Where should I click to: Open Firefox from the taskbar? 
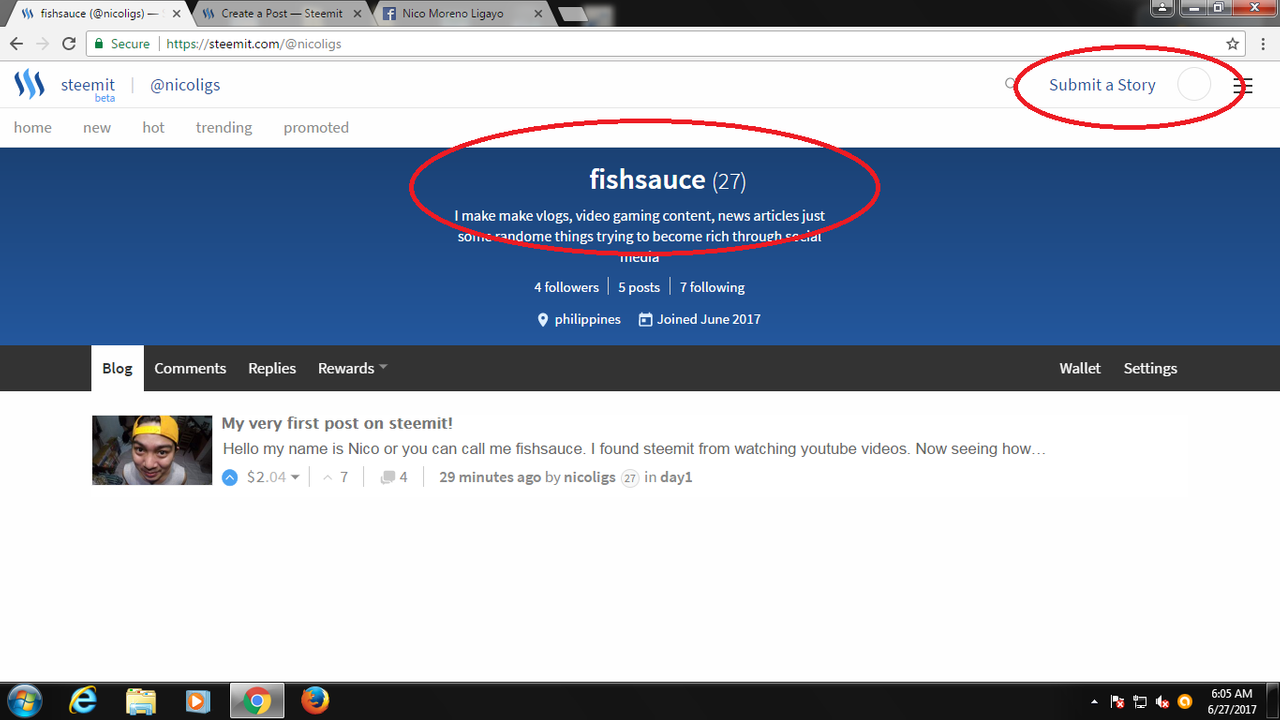[x=315, y=701]
